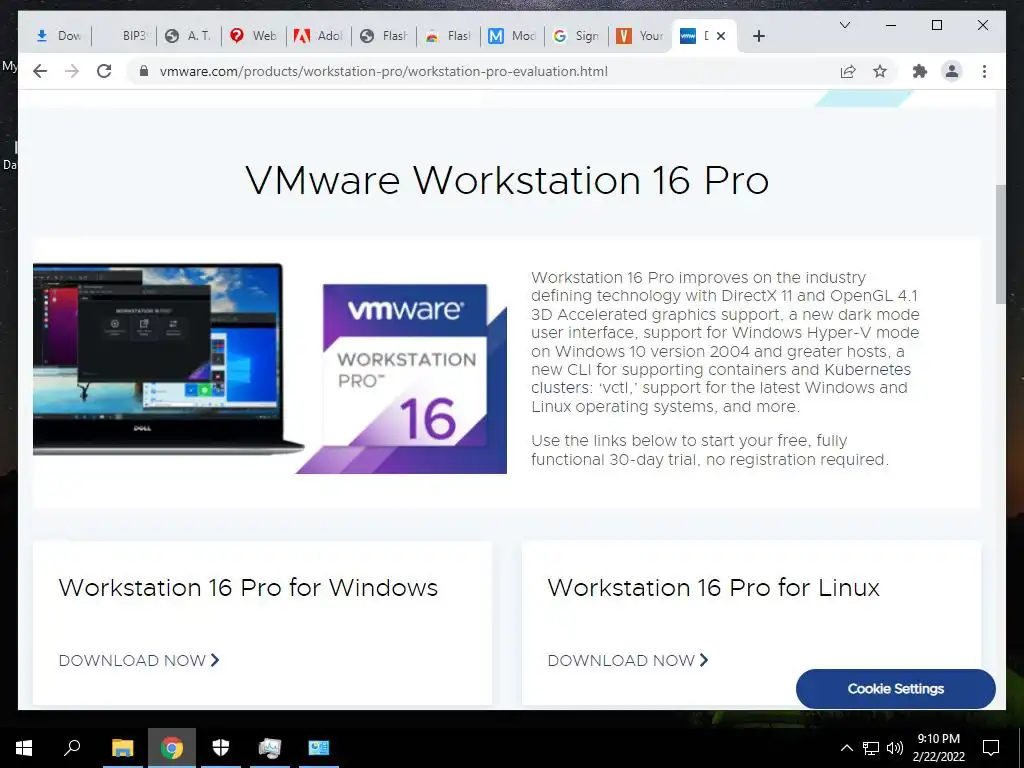Open Cookie Settings

(895, 688)
